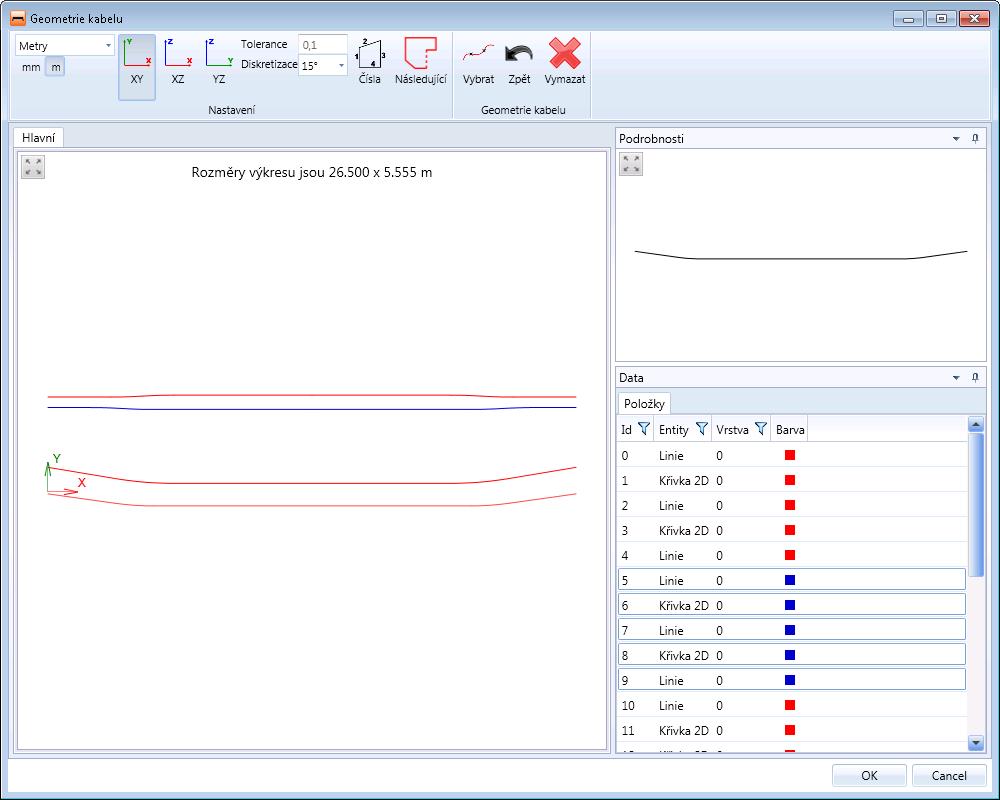Confirm with the OK button
This screenshot has width=1000, height=800.
pyautogui.click(x=869, y=775)
